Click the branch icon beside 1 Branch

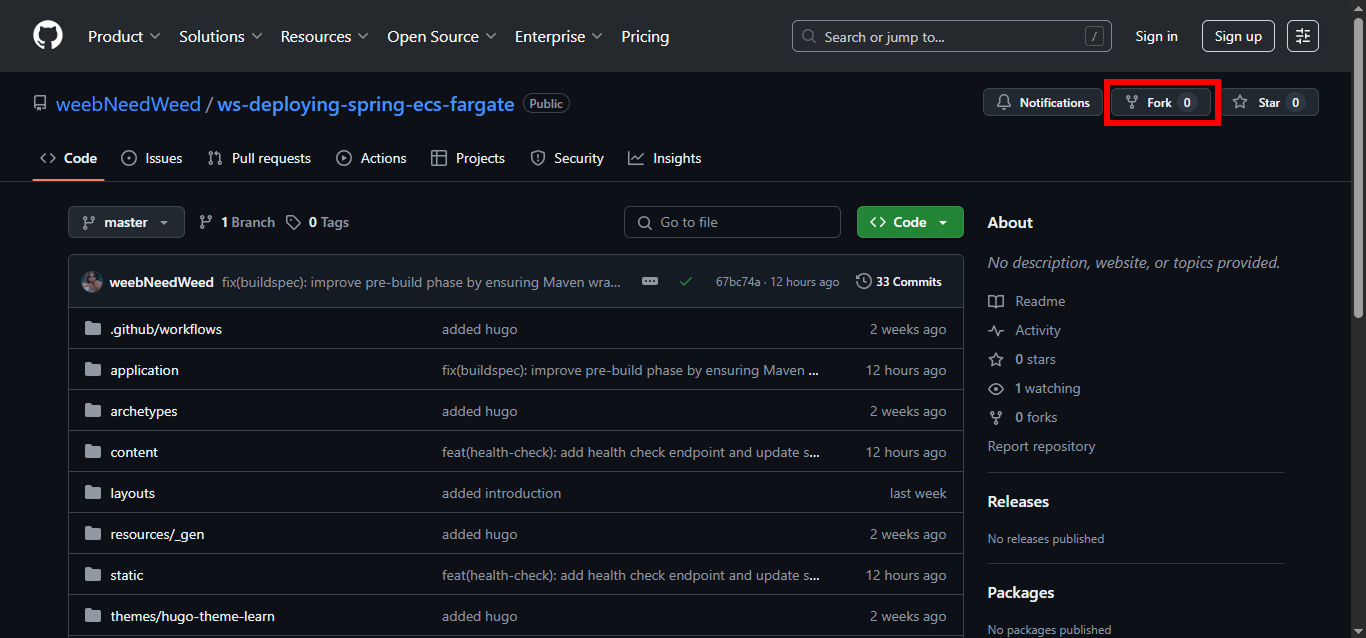(206, 222)
